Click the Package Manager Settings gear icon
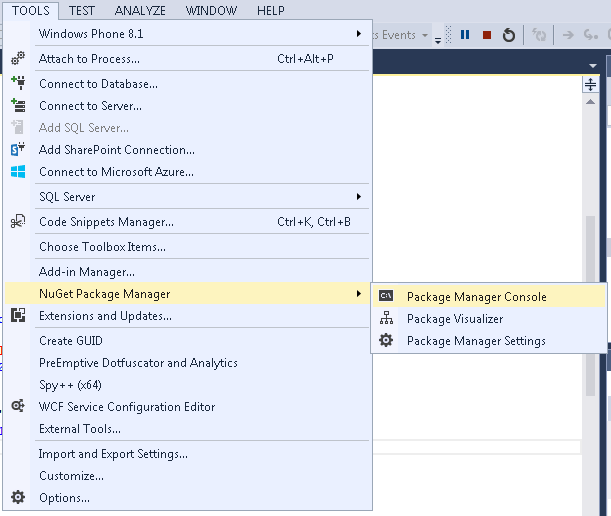This screenshot has height=516, width=611. 386,340
